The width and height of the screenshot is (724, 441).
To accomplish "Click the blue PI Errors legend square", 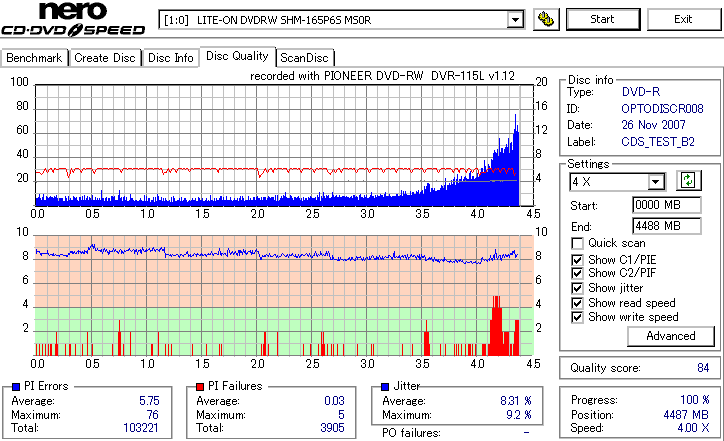I will click(x=16, y=387).
